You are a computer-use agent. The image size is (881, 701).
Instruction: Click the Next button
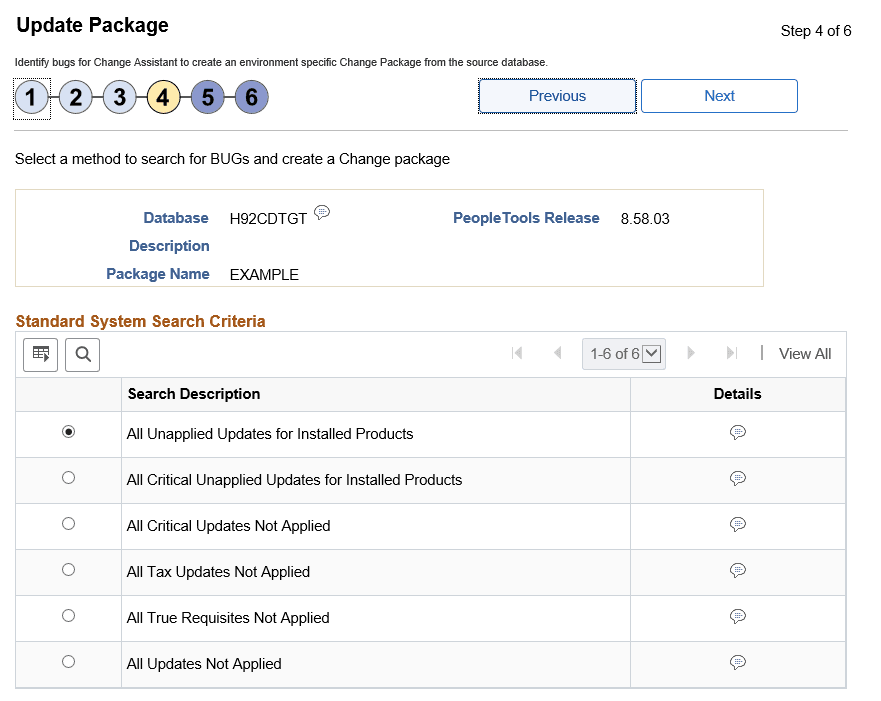(719, 95)
